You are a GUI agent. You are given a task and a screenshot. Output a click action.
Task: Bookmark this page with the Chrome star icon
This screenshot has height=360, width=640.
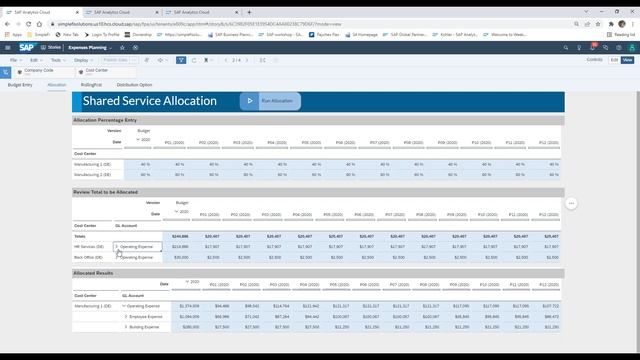(598, 24)
